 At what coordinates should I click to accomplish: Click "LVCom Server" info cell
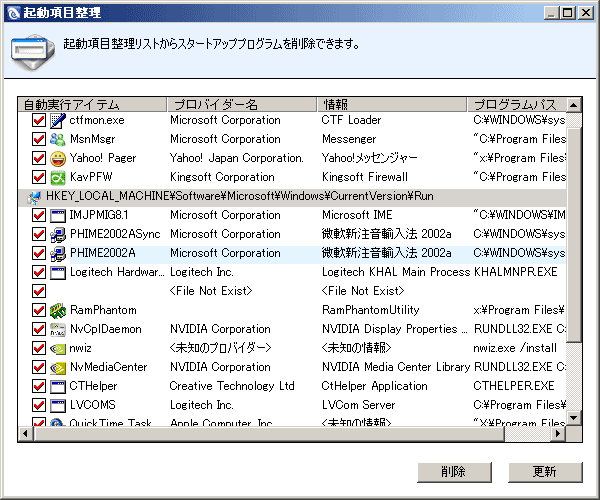pyautogui.click(x=359, y=405)
